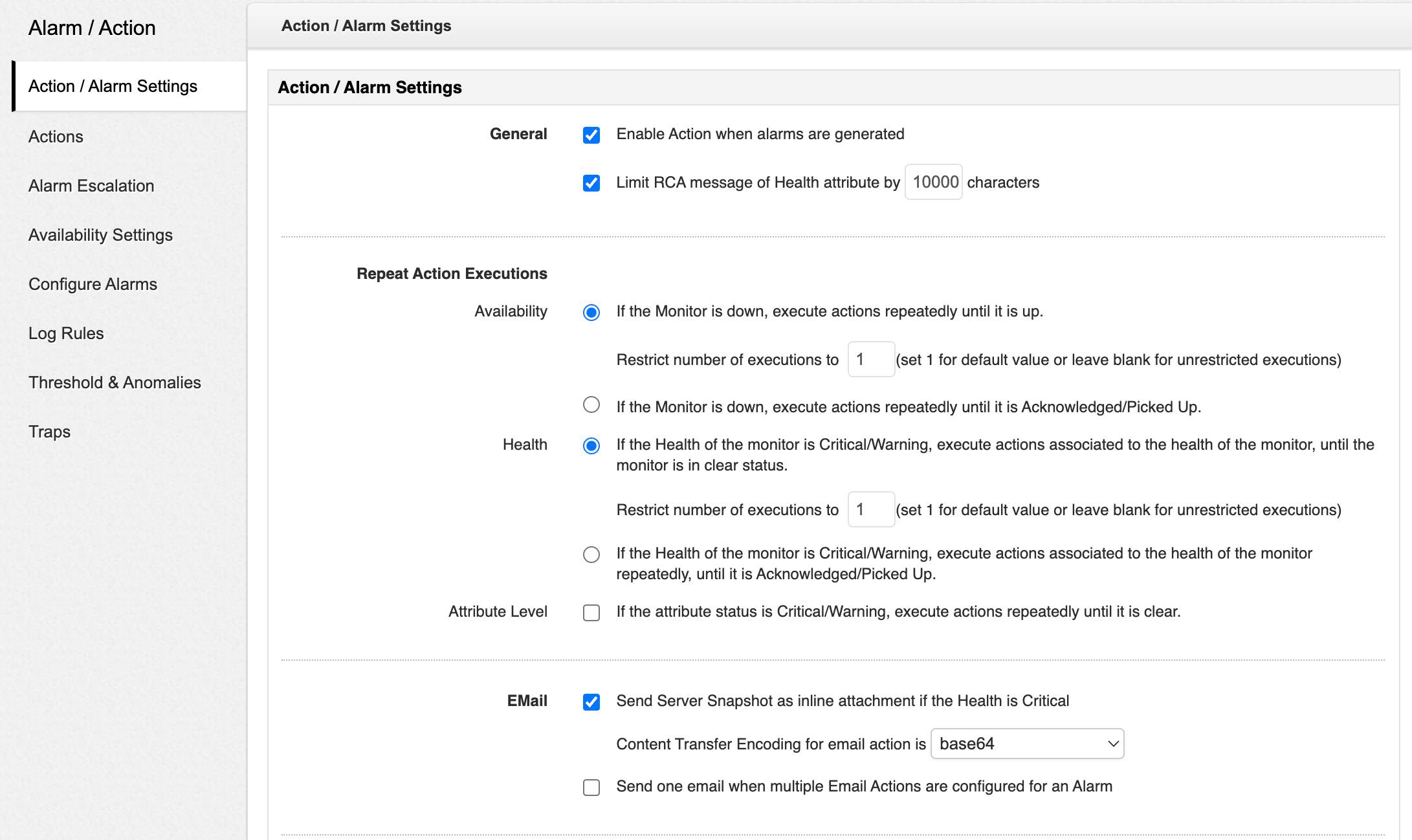Open Log Rules section
Image resolution: width=1412 pixels, height=840 pixels.
tap(66, 333)
